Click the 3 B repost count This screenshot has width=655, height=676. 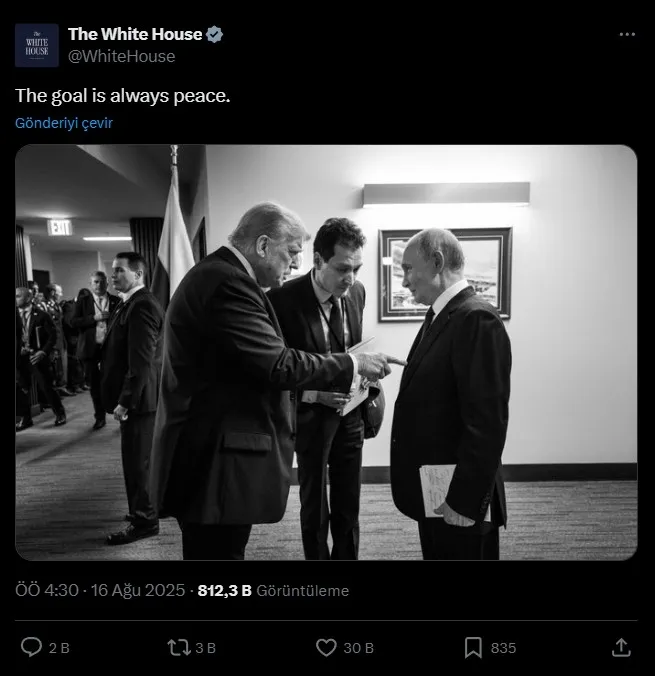point(205,648)
